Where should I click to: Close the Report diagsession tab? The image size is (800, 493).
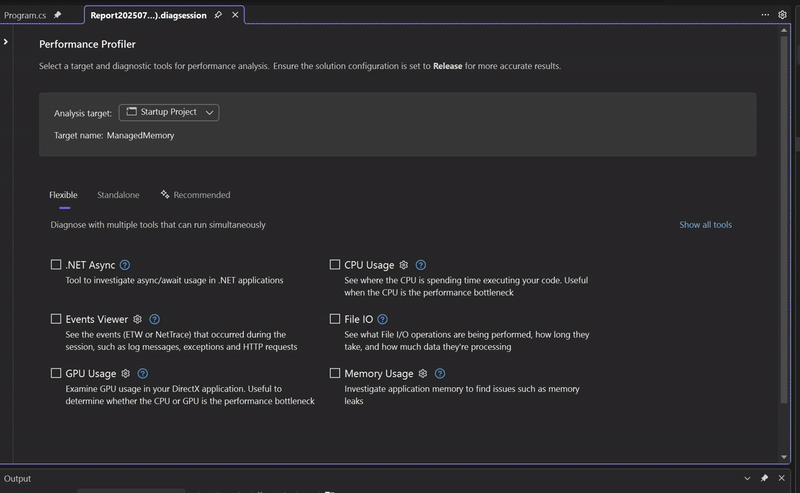pos(235,15)
